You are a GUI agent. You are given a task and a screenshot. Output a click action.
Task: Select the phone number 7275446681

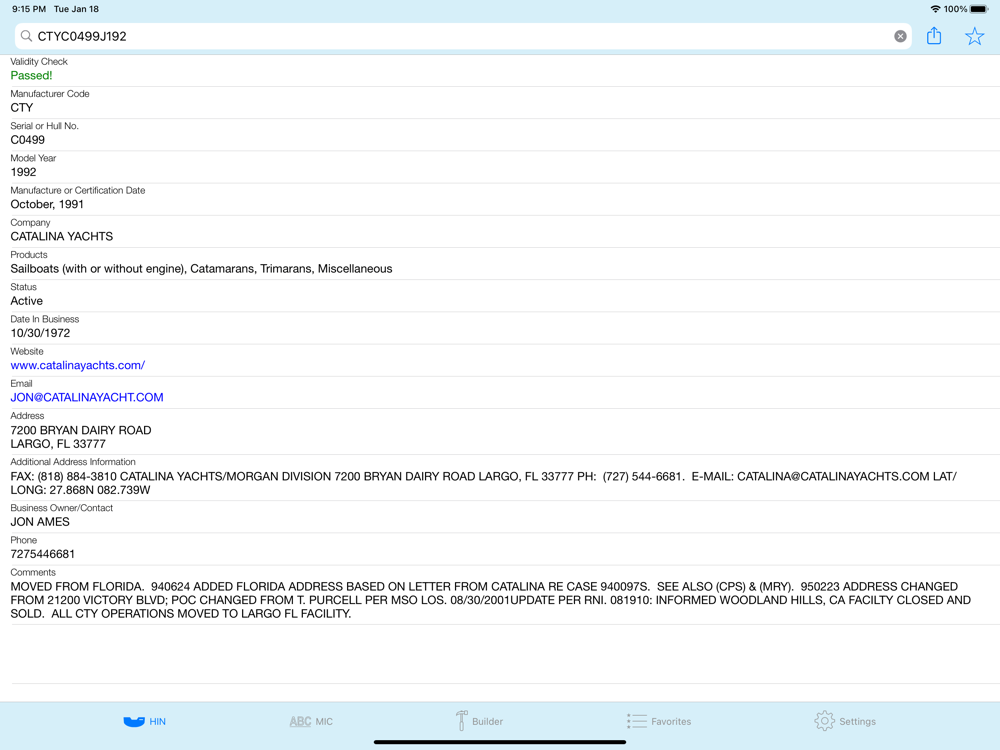tap(43, 554)
